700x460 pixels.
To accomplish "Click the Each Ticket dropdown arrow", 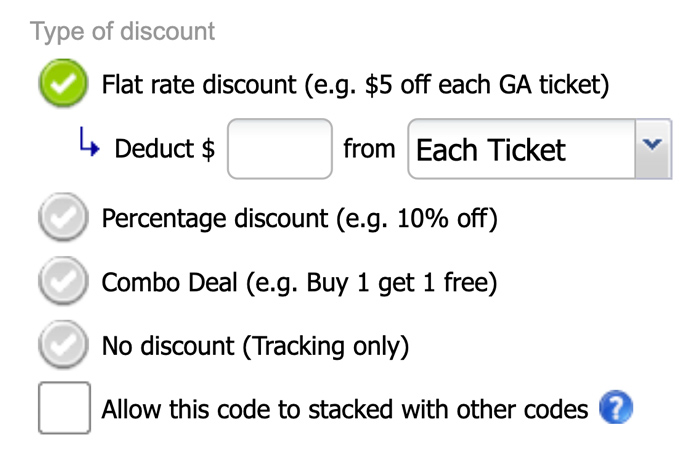I will (x=653, y=148).
